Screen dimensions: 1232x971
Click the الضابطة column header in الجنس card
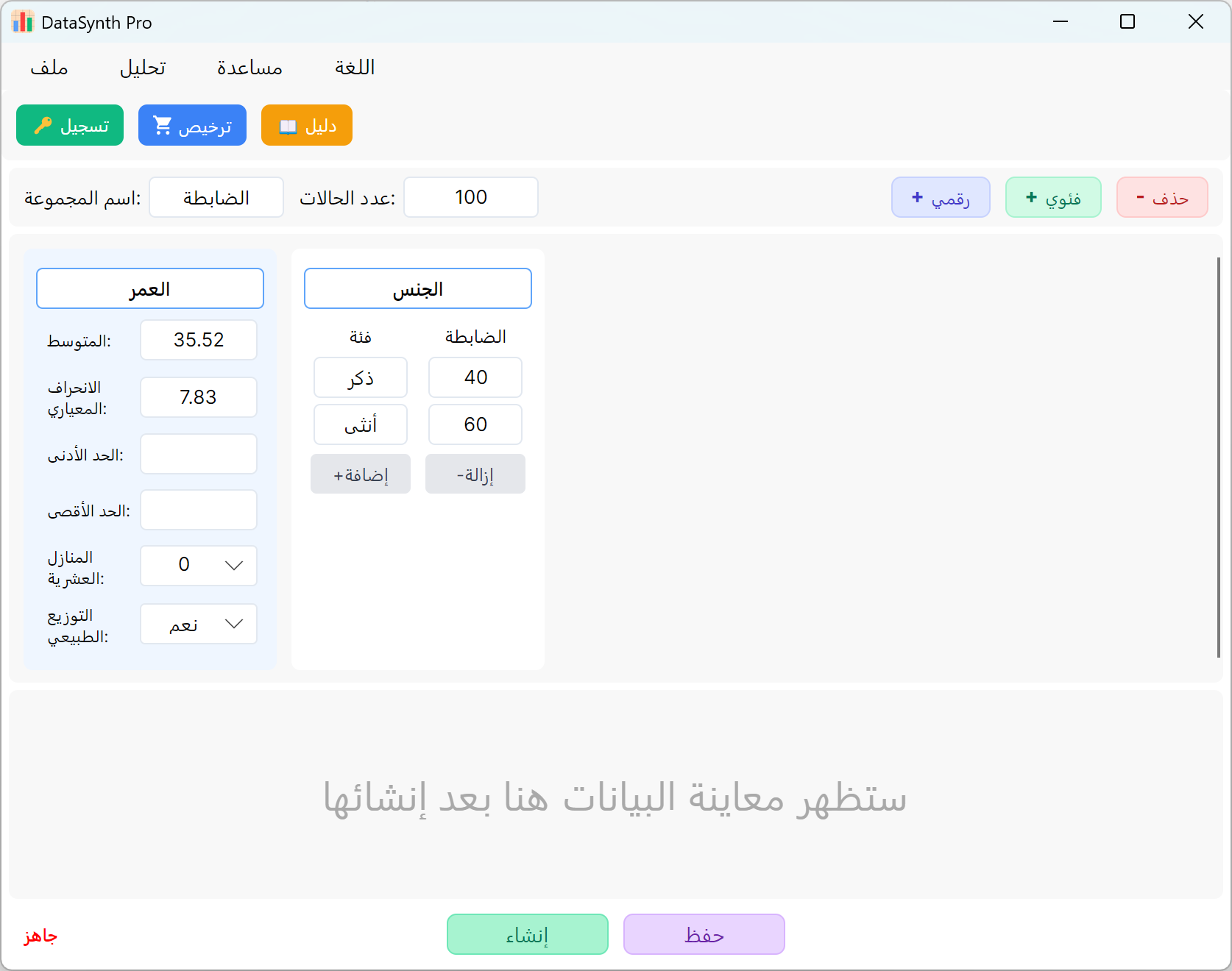[x=475, y=337]
